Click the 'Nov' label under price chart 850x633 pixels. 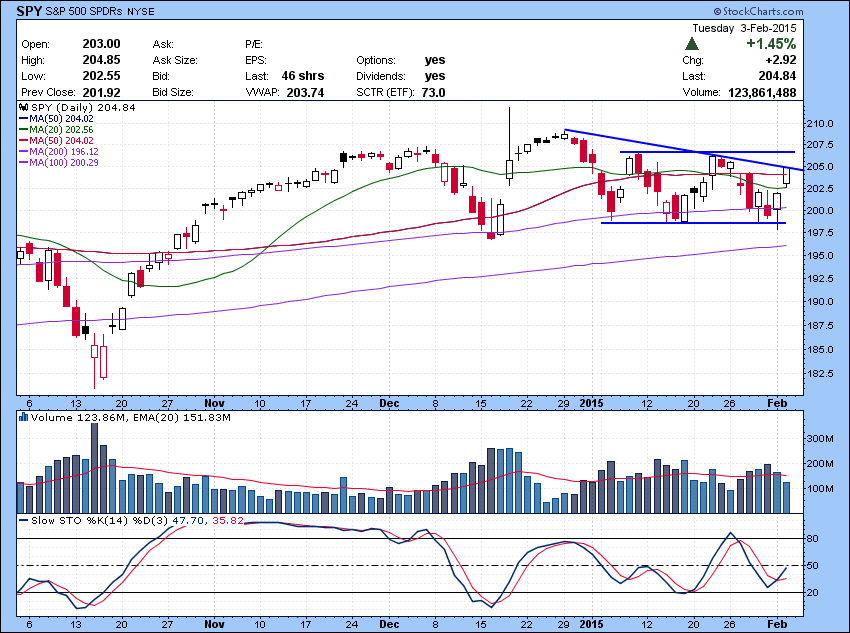215,403
